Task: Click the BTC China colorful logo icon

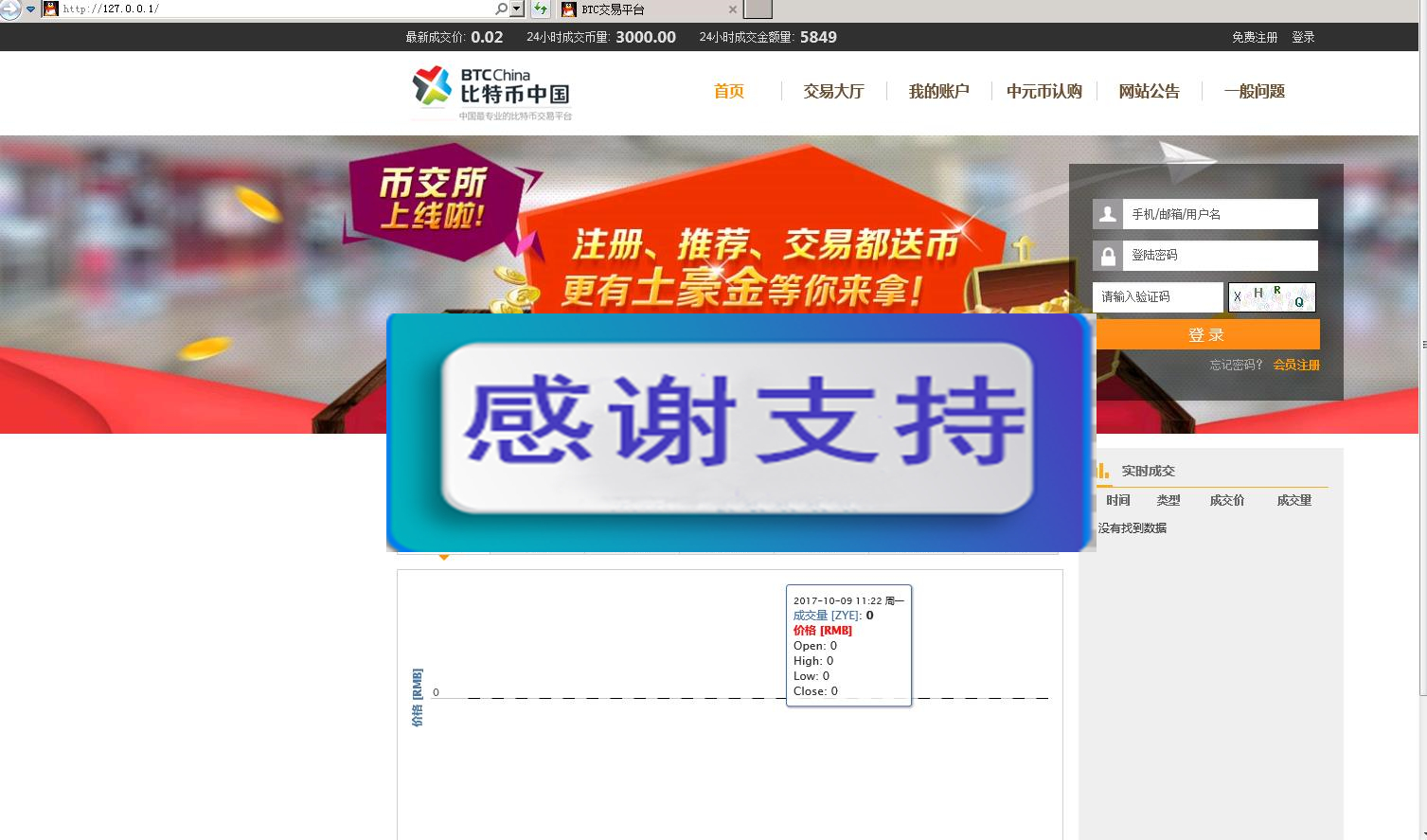Action: click(429, 86)
